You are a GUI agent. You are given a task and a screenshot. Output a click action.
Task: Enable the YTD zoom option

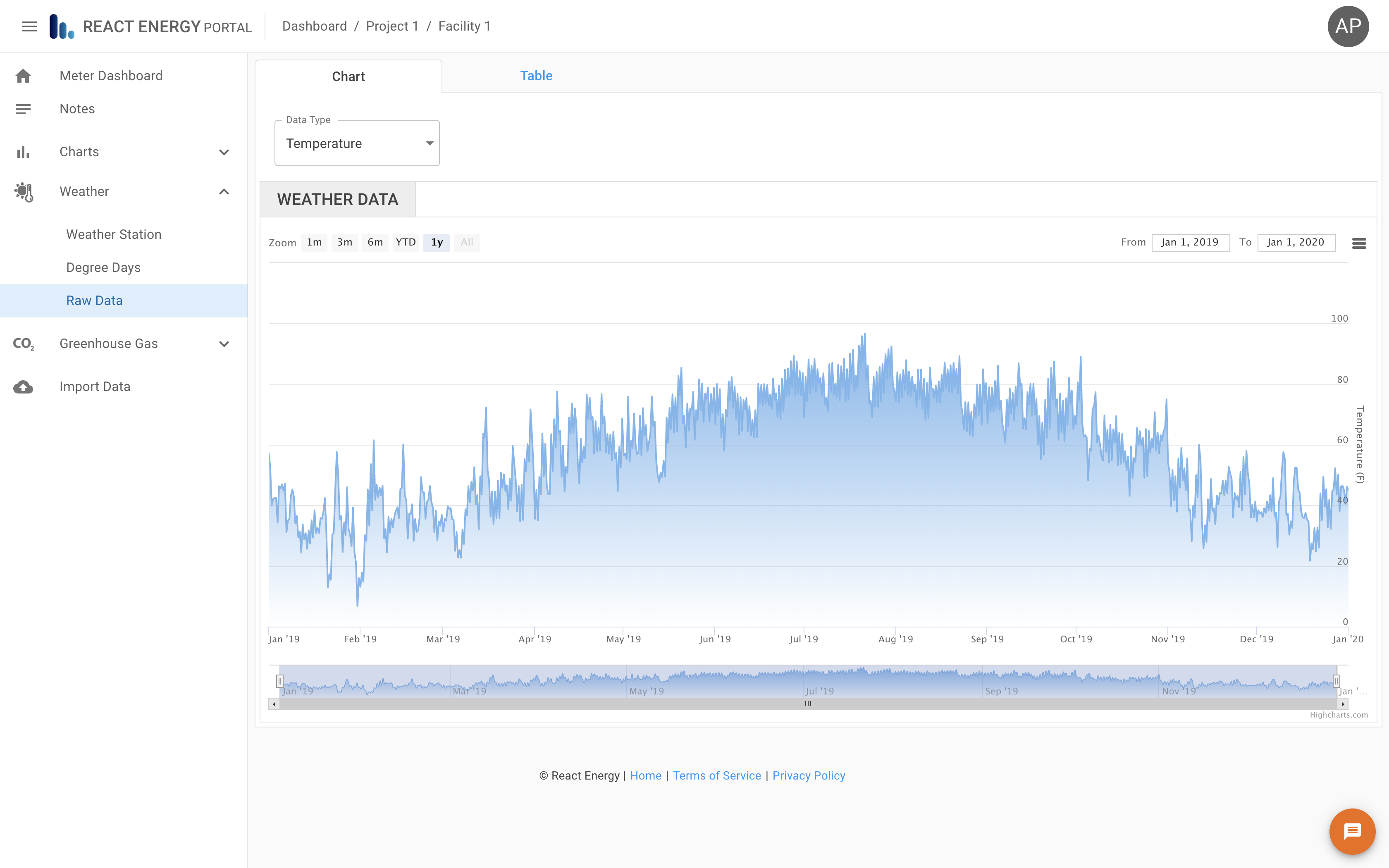coord(406,242)
